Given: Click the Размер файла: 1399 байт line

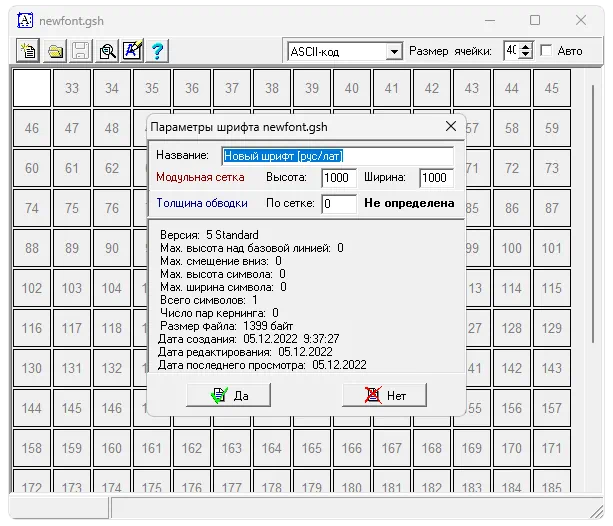Looking at the screenshot, I should [226, 326].
